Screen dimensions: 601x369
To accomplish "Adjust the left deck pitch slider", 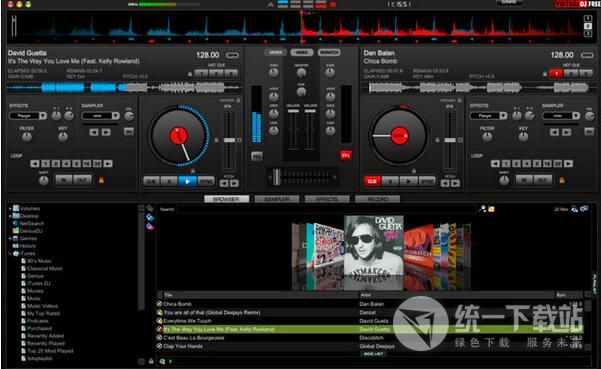I will tap(230, 140).
